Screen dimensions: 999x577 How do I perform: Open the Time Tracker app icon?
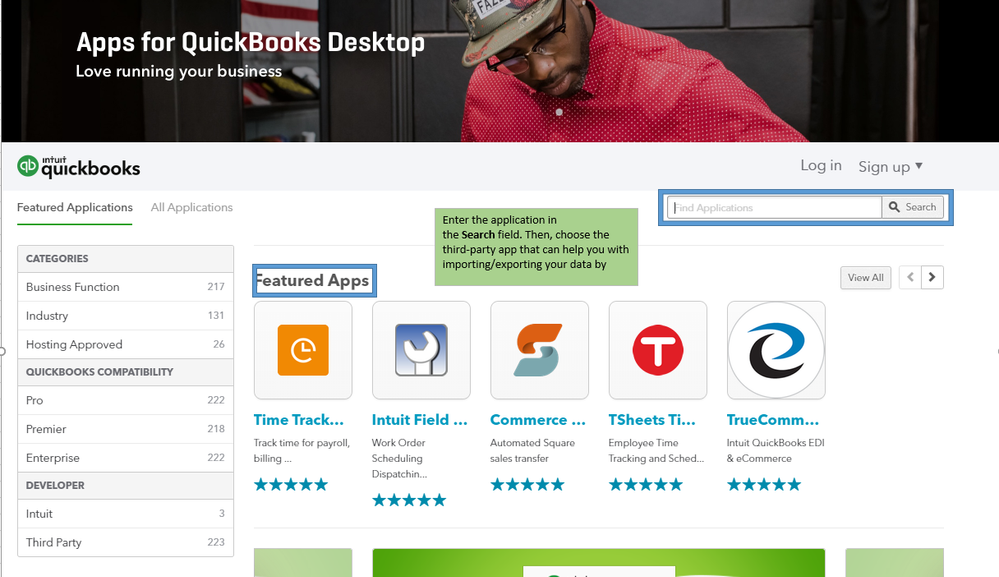click(303, 350)
